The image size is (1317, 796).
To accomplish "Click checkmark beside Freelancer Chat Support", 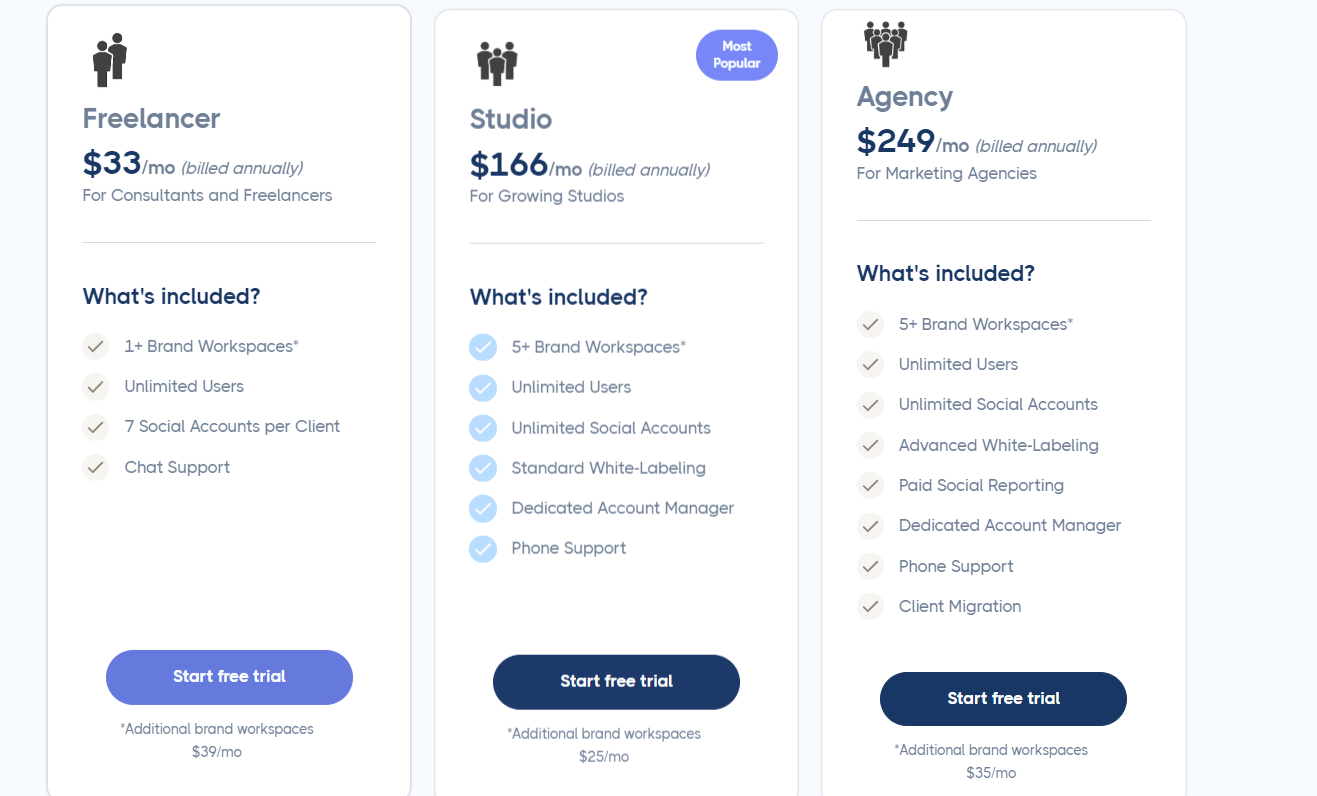I will [95, 467].
